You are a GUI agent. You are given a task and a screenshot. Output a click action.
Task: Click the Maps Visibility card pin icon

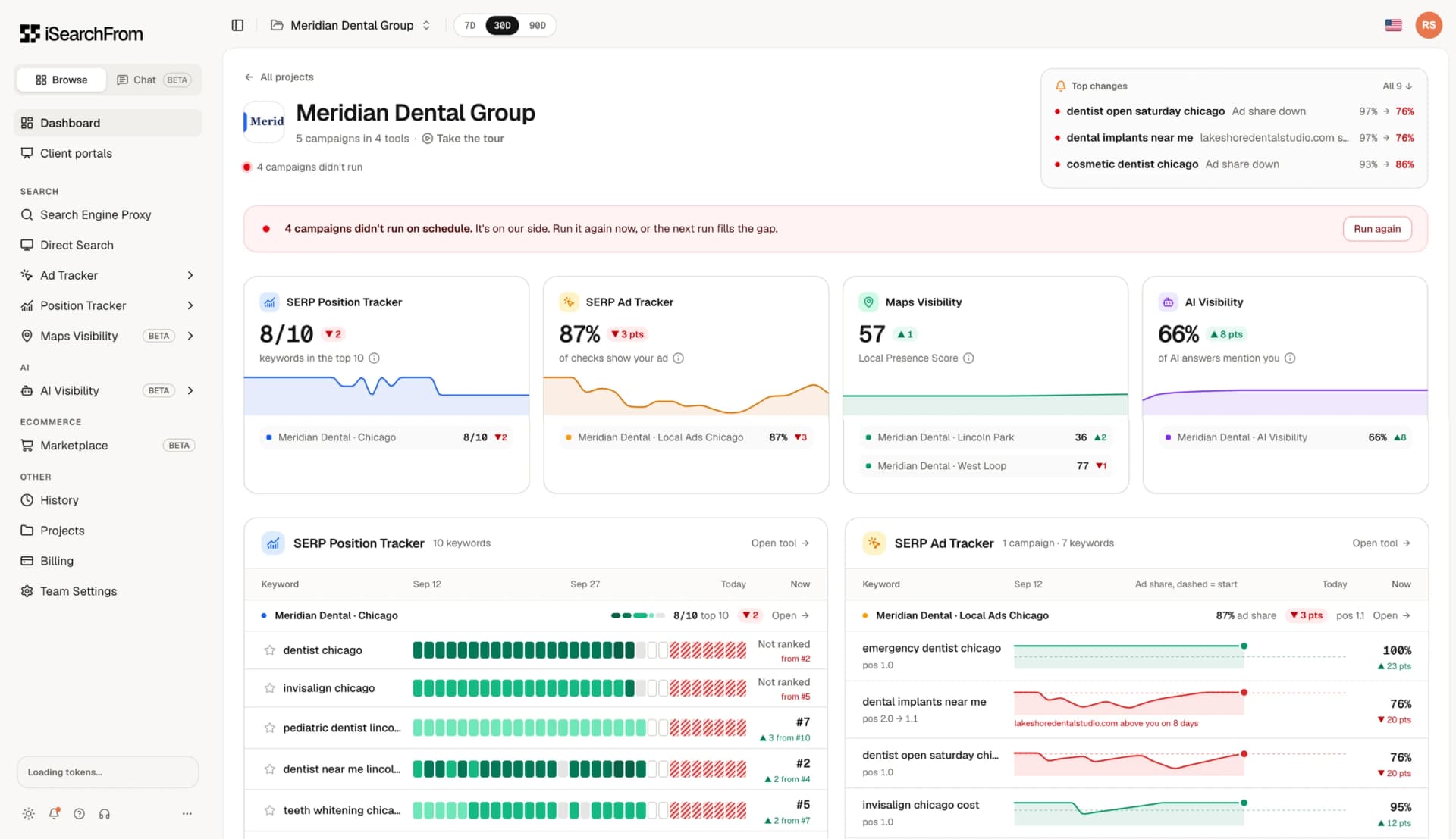pyautogui.click(x=868, y=302)
